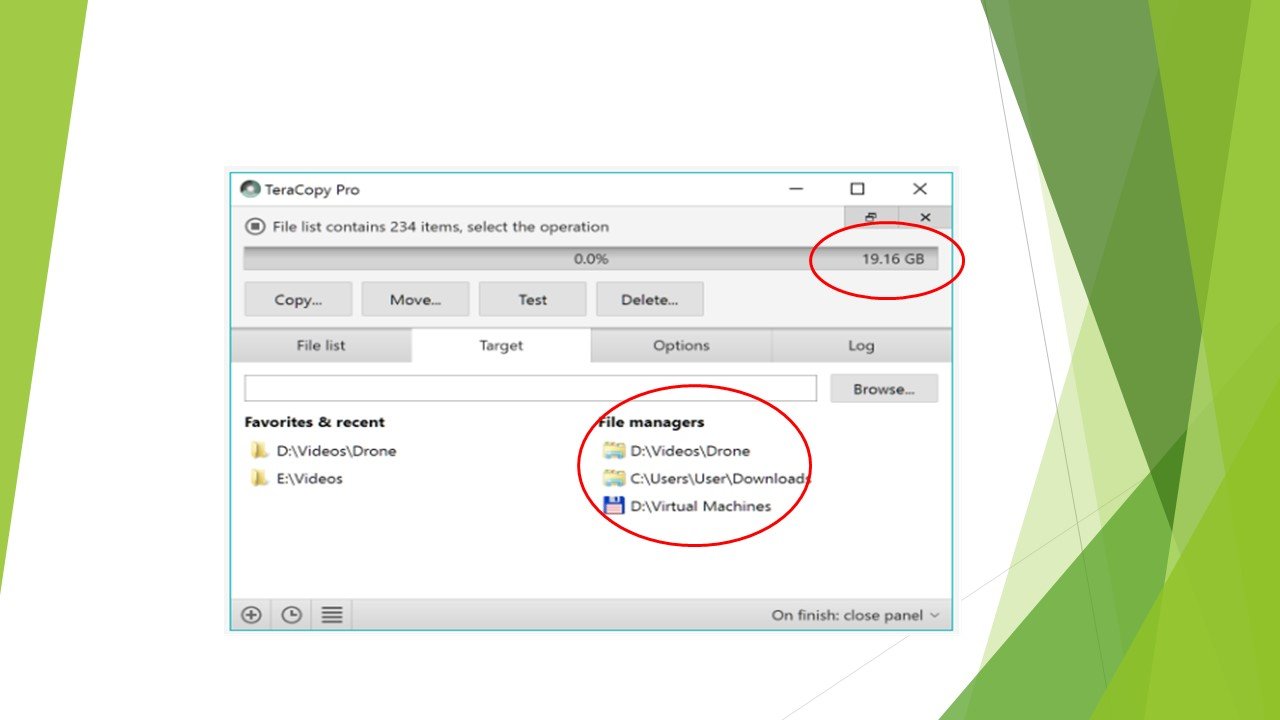Click the File list contains 234 items status text
The image size is (1280, 720).
(441, 227)
